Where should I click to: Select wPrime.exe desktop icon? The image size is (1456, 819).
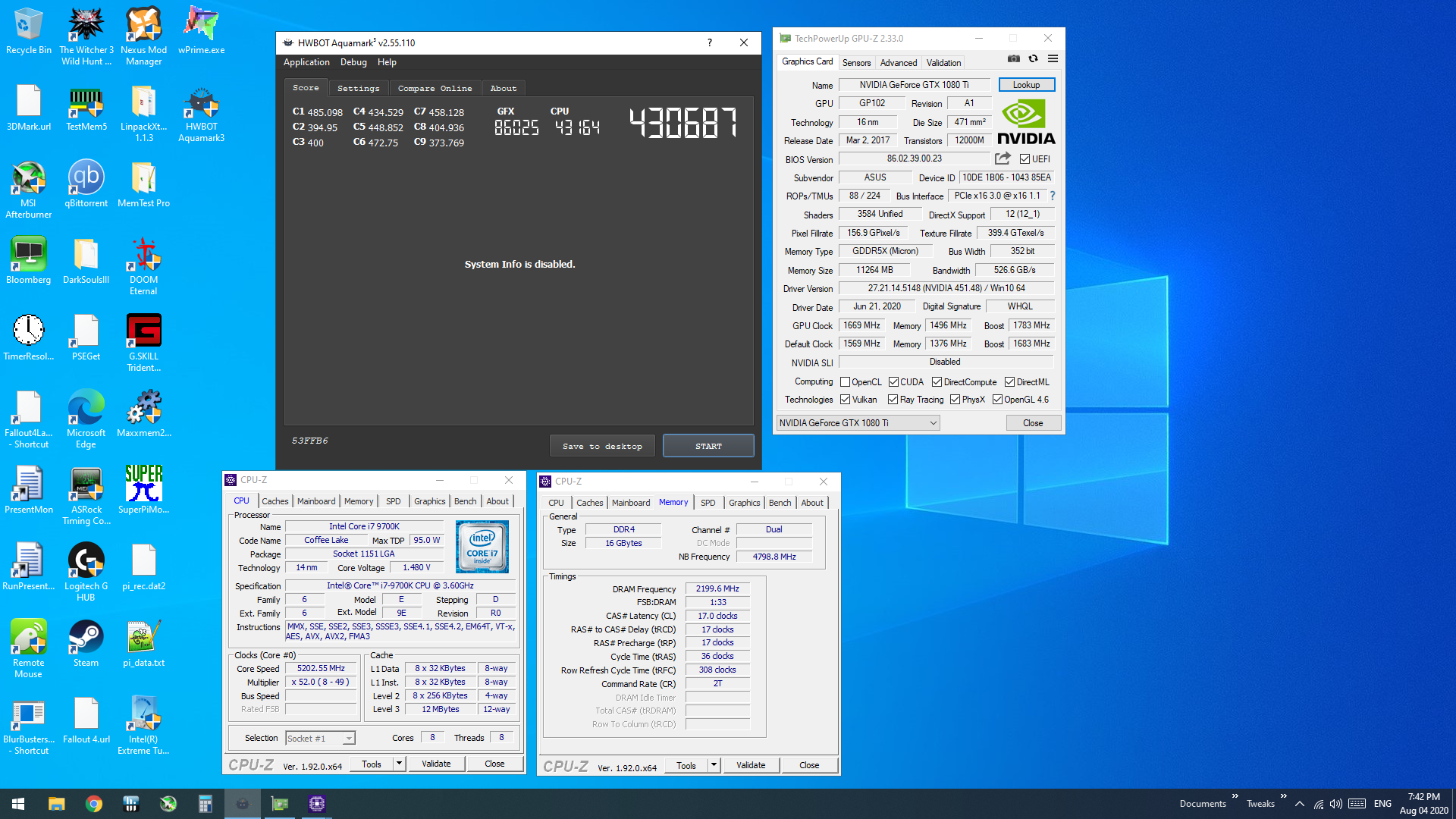click(x=201, y=30)
